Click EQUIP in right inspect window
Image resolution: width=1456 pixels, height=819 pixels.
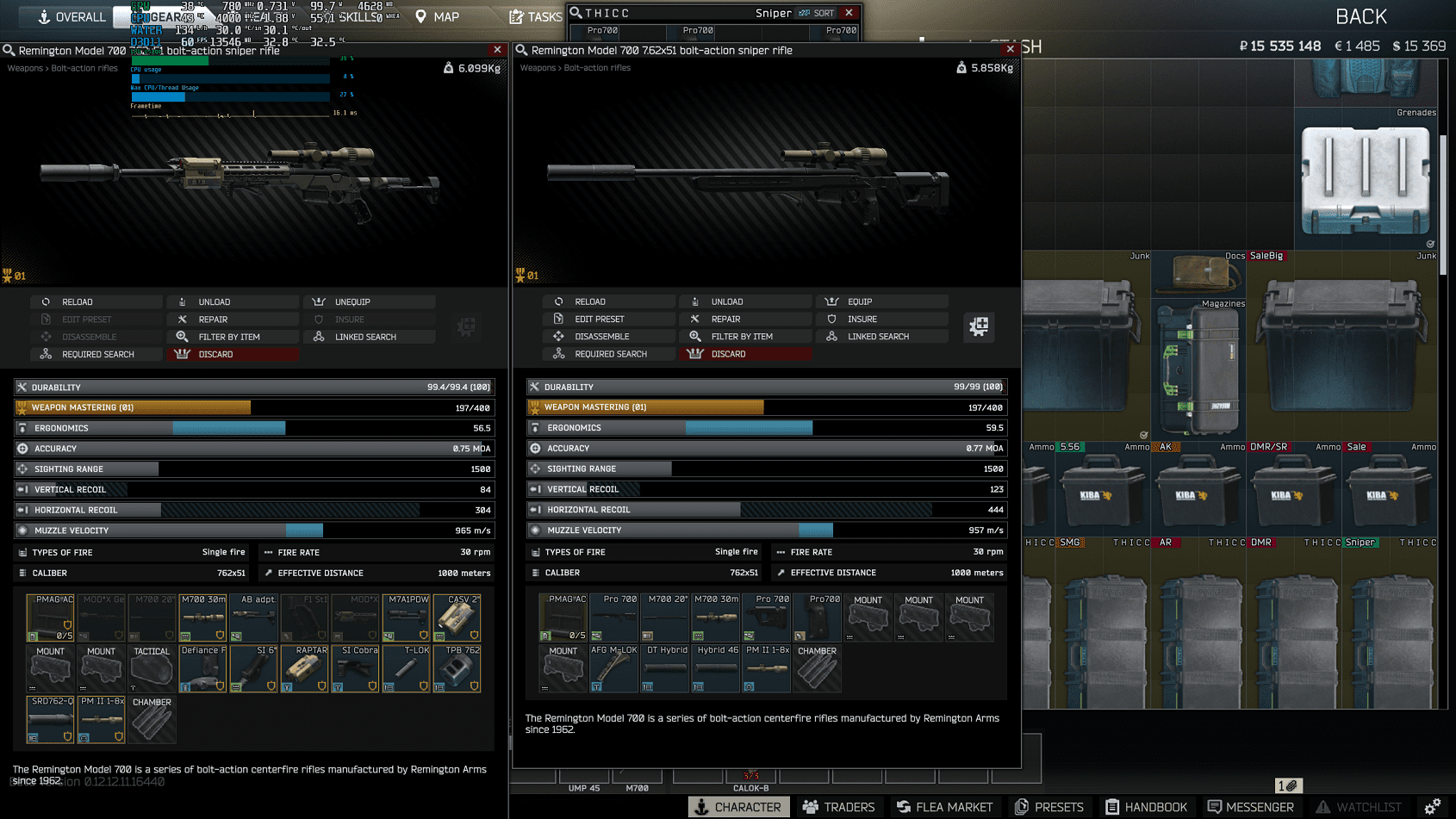coord(881,301)
